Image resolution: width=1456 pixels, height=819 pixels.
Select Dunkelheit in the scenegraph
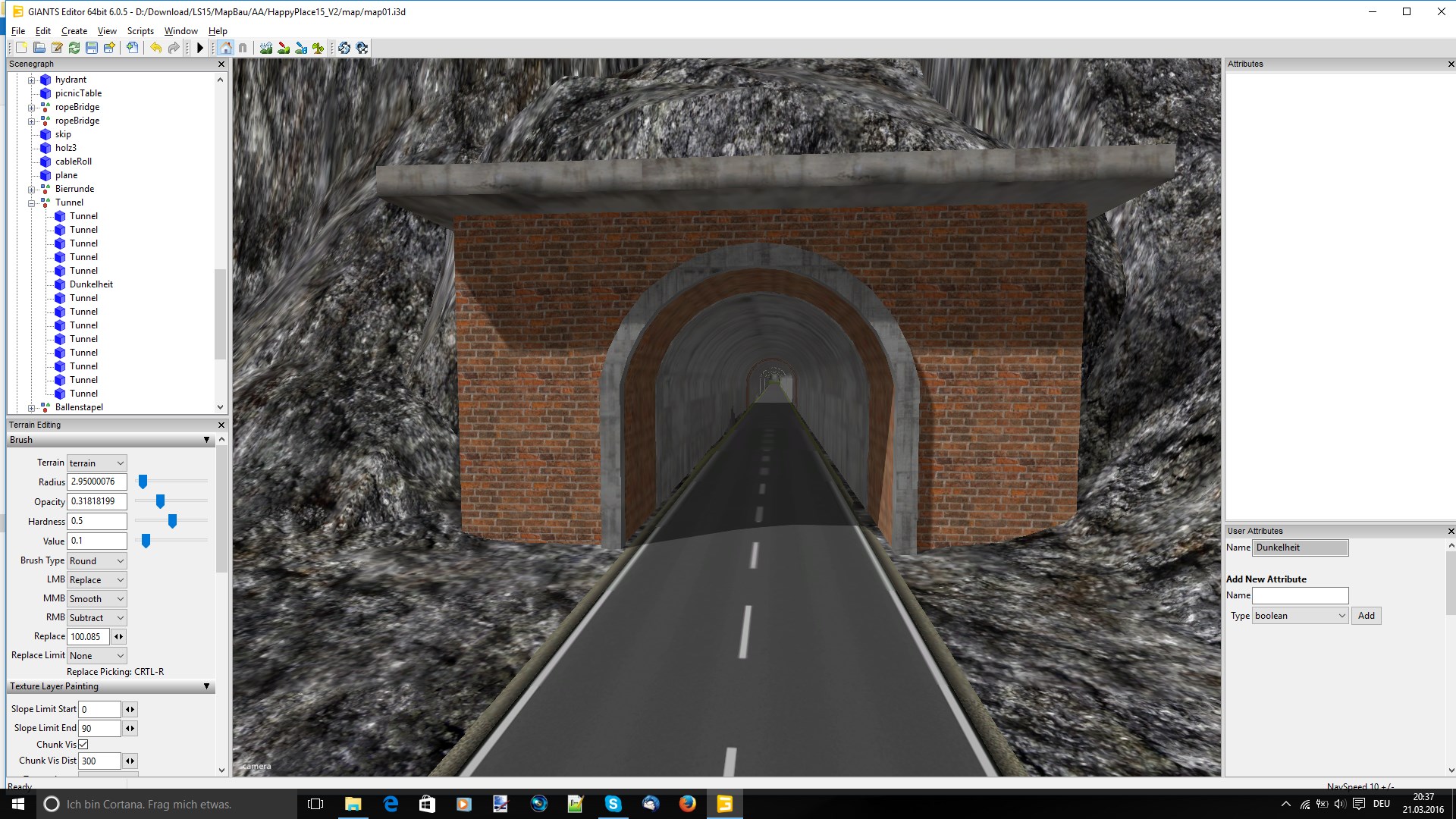pos(91,284)
